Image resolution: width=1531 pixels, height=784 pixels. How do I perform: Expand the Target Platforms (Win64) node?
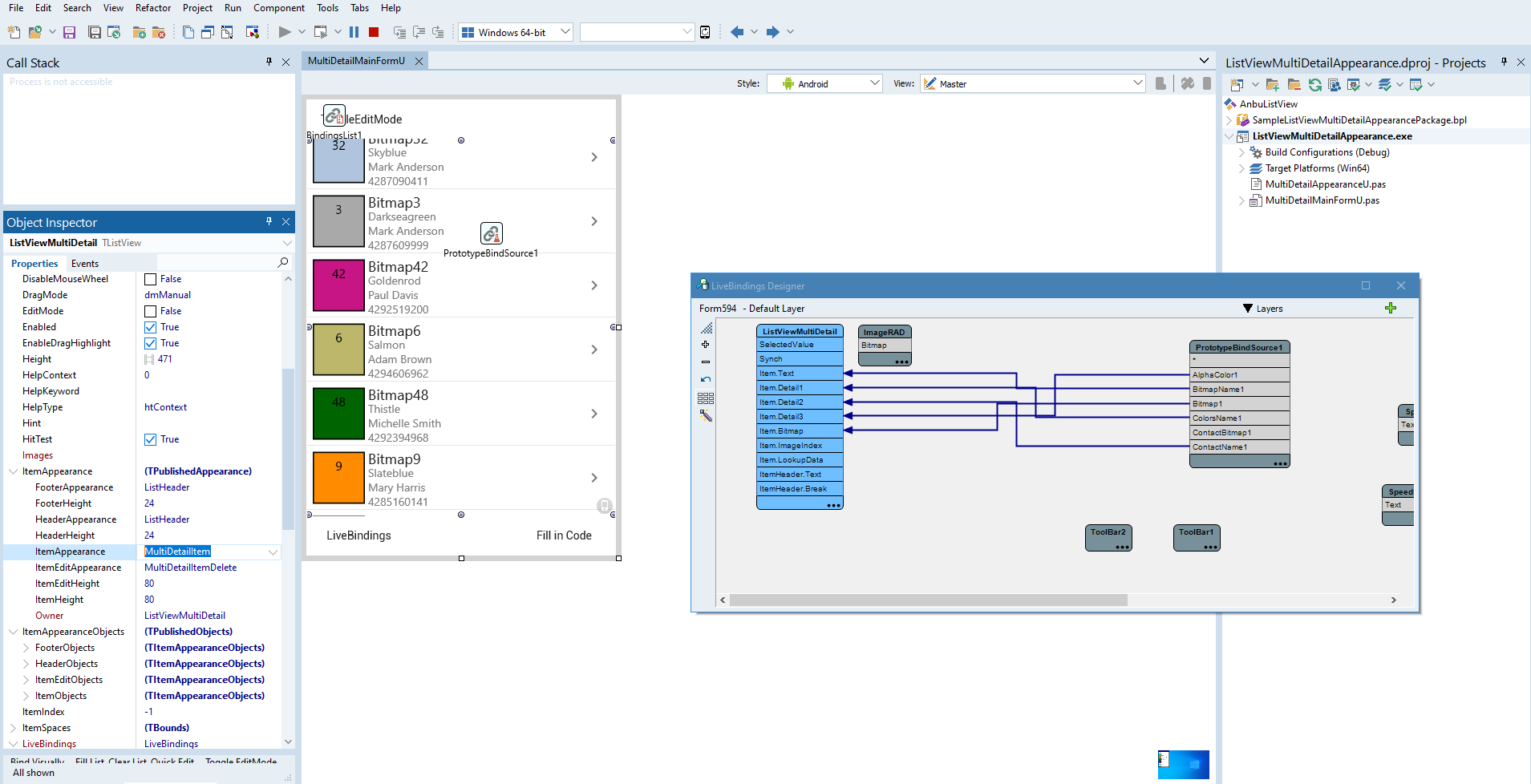[x=1241, y=168]
